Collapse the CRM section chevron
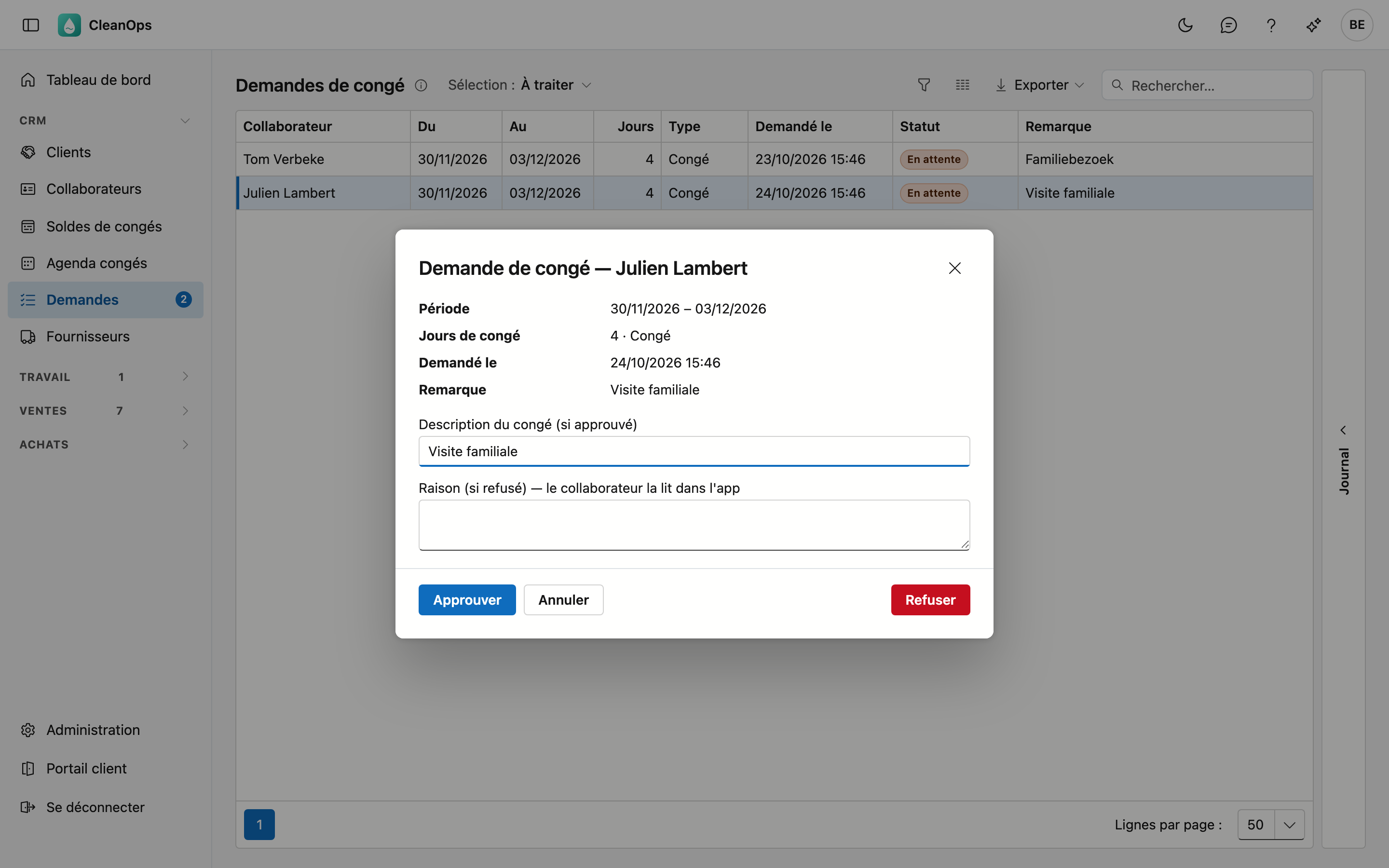Viewport: 1389px width, 868px height. 185,121
